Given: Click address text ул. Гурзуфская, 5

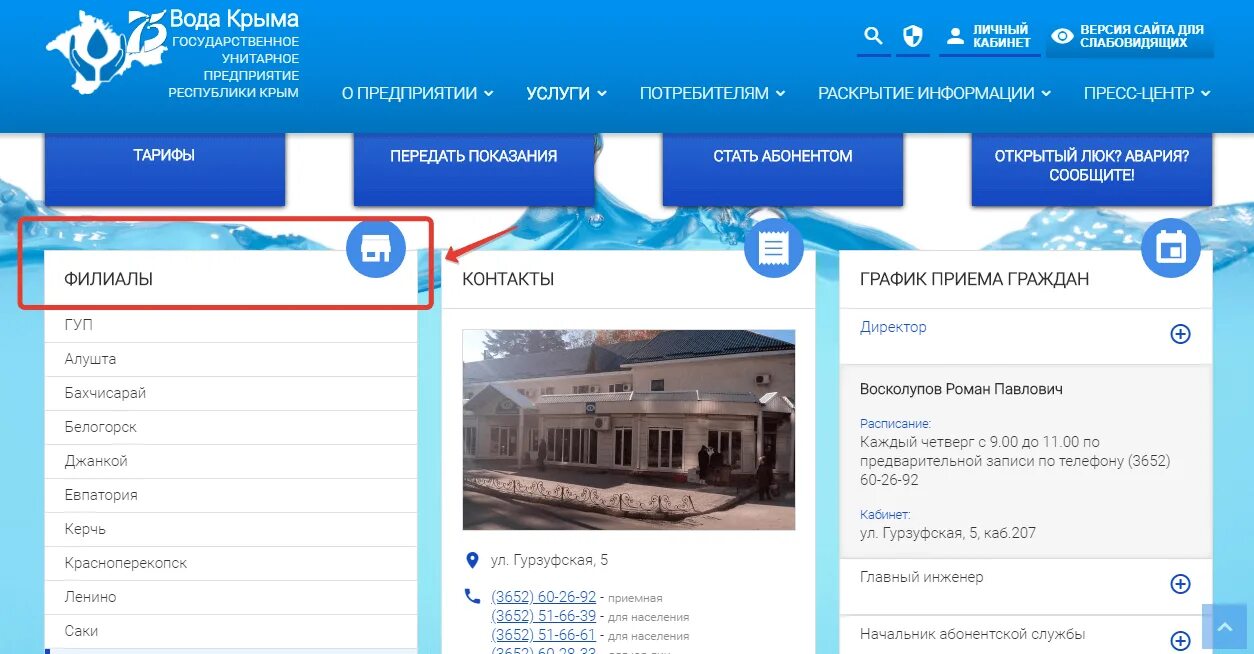Looking at the screenshot, I should (x=549, y=560).
